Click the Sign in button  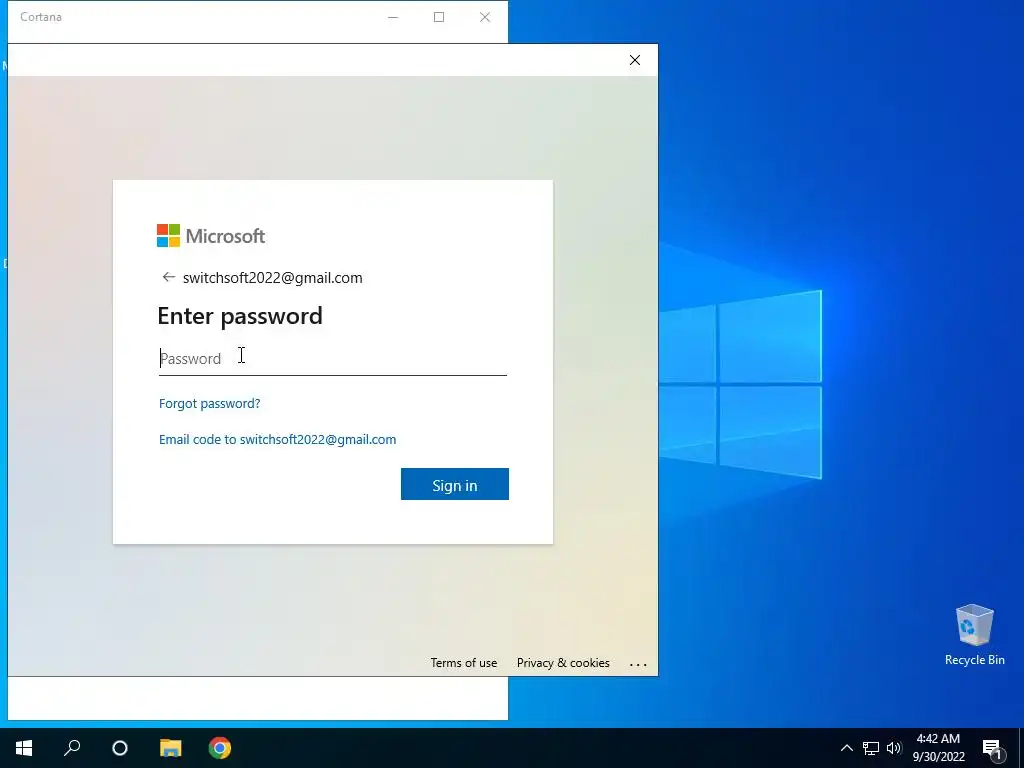point(455,484)
